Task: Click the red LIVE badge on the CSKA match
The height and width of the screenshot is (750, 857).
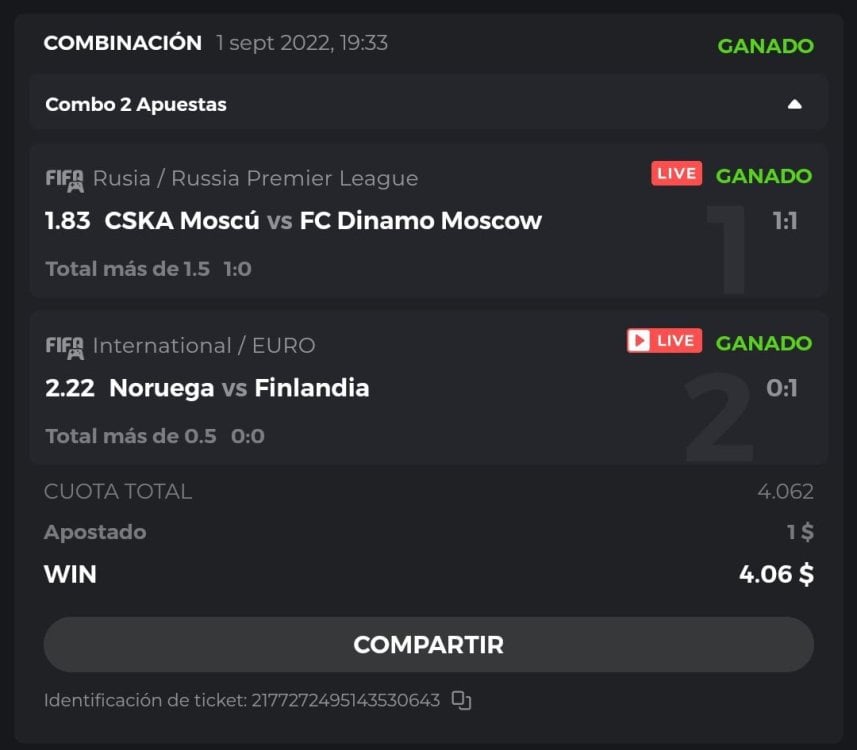Action: click(x=676, y=174)
